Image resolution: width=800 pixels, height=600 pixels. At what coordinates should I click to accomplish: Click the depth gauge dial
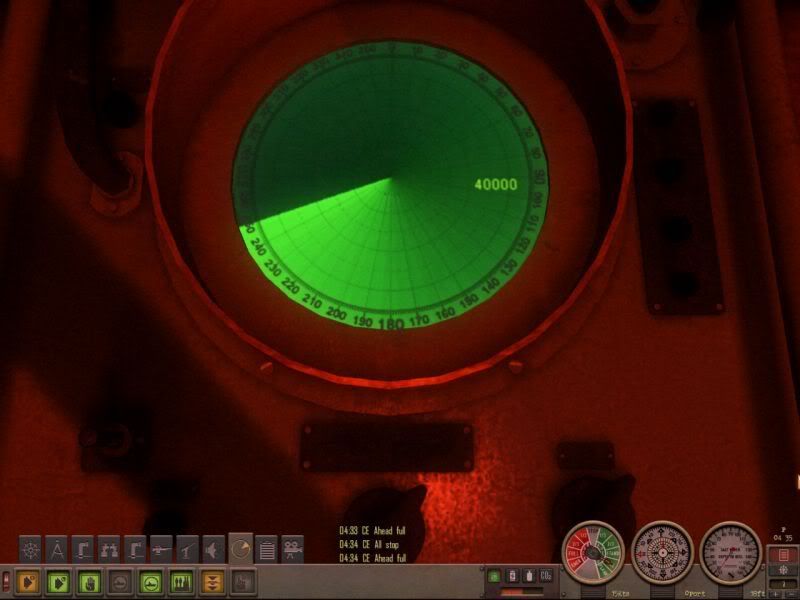point(731,553)
